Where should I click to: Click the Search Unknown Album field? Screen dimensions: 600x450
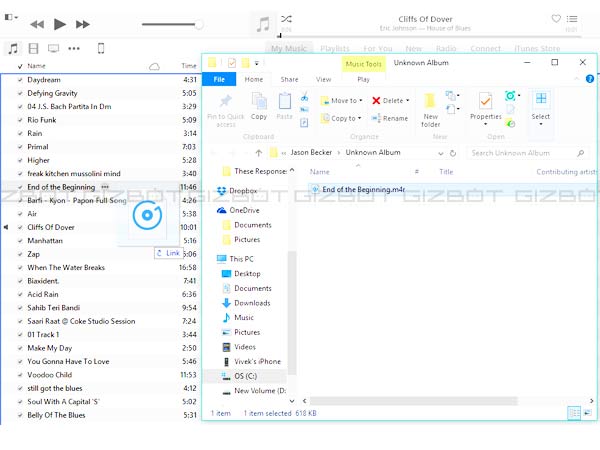pyautogui.click(x=520, y=153)
